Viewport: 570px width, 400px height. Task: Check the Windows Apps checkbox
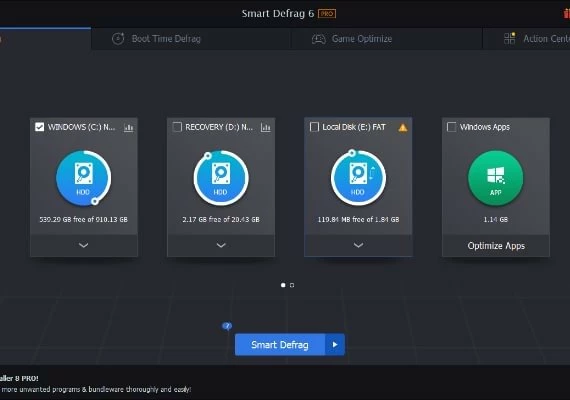coord(451,127)
